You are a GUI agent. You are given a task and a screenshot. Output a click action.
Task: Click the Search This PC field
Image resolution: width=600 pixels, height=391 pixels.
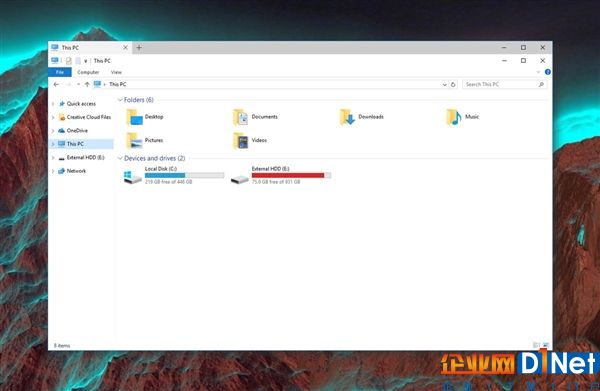point(504,85)
